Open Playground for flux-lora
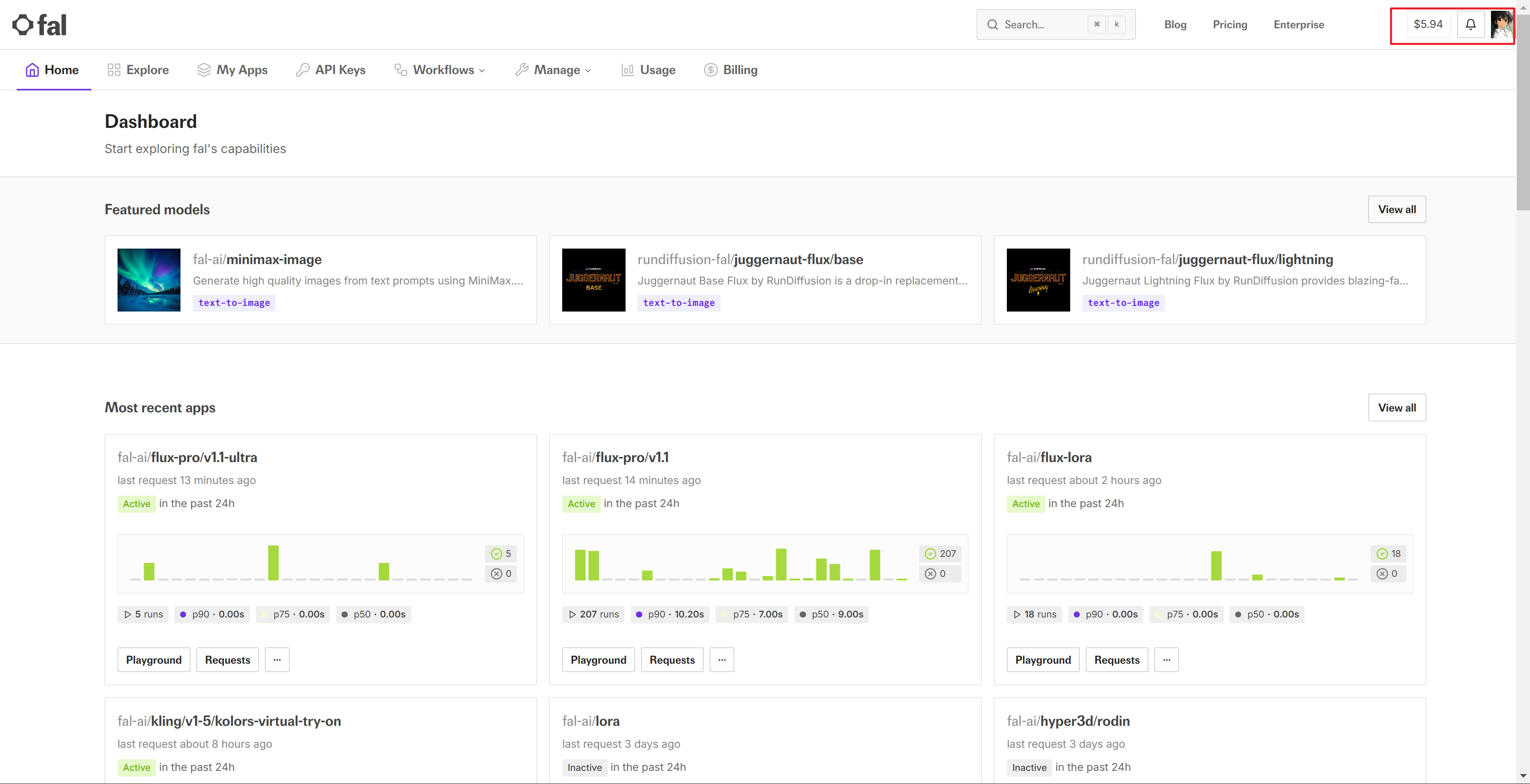Image resolution: width=1530 pixels, height=784 pixels. tap(1043, 660)
